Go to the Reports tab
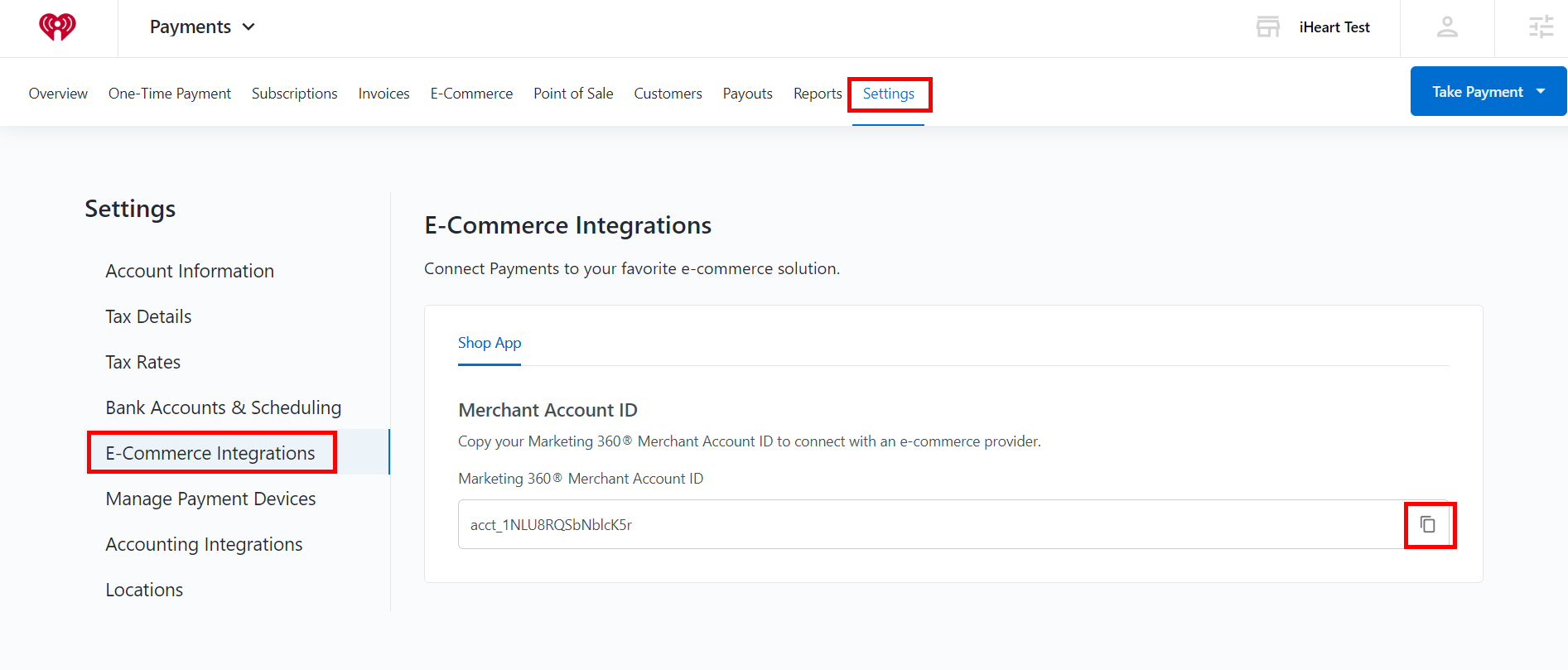The width and height of the screenshot is (1568, 670). point(818,94)
